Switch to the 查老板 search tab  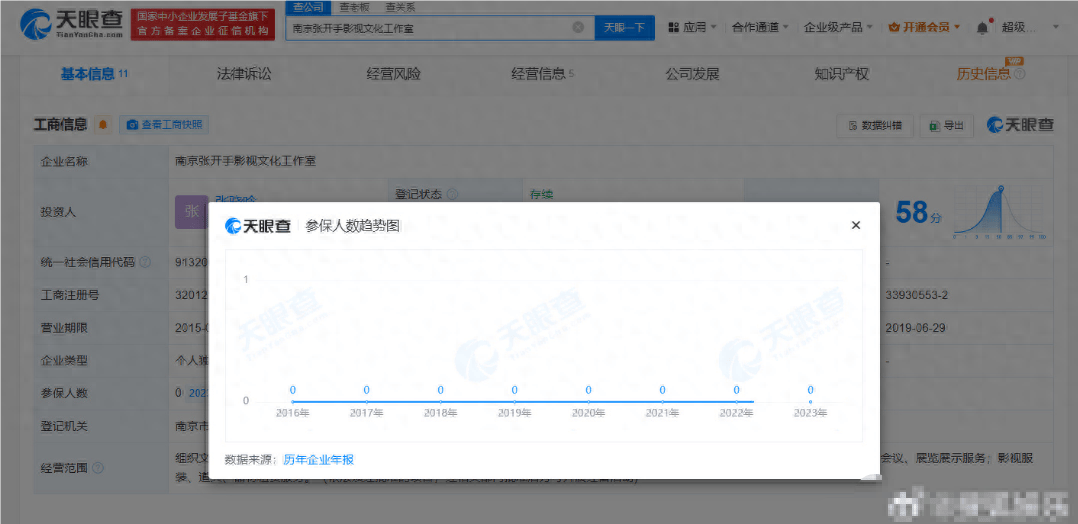(353, 8)
